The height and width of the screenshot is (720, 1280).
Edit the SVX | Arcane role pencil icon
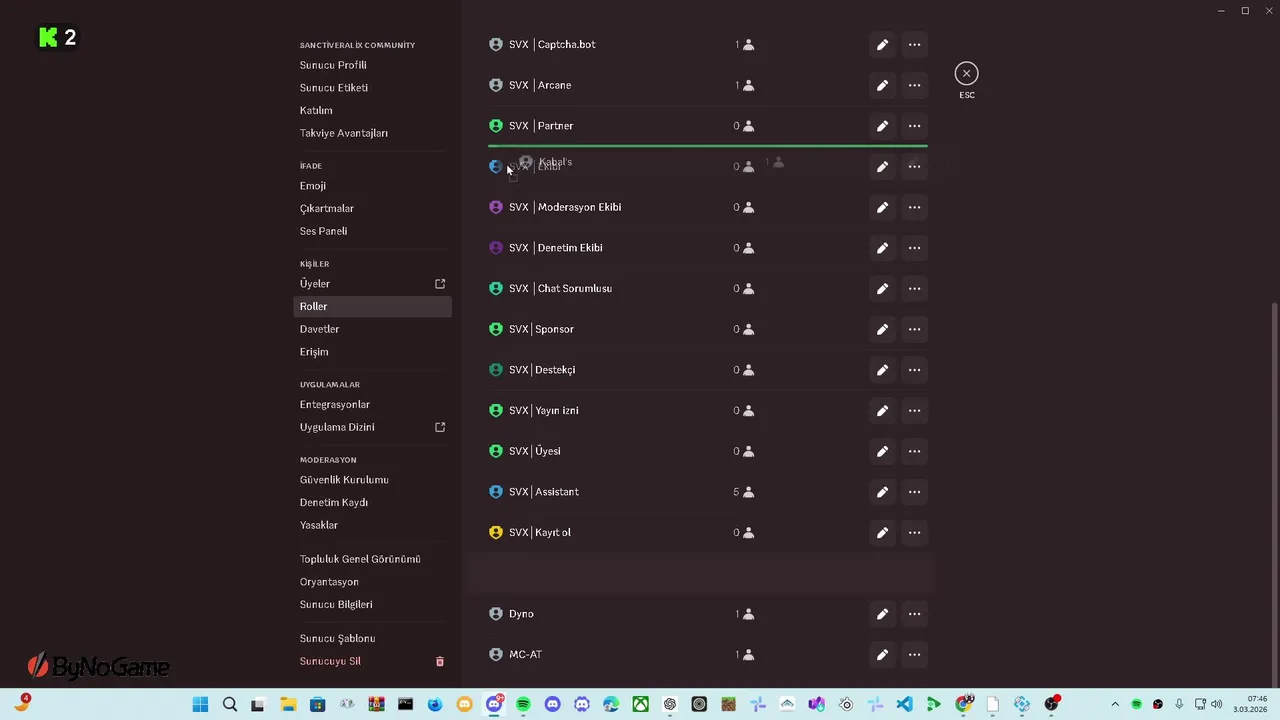coord(882,85)
